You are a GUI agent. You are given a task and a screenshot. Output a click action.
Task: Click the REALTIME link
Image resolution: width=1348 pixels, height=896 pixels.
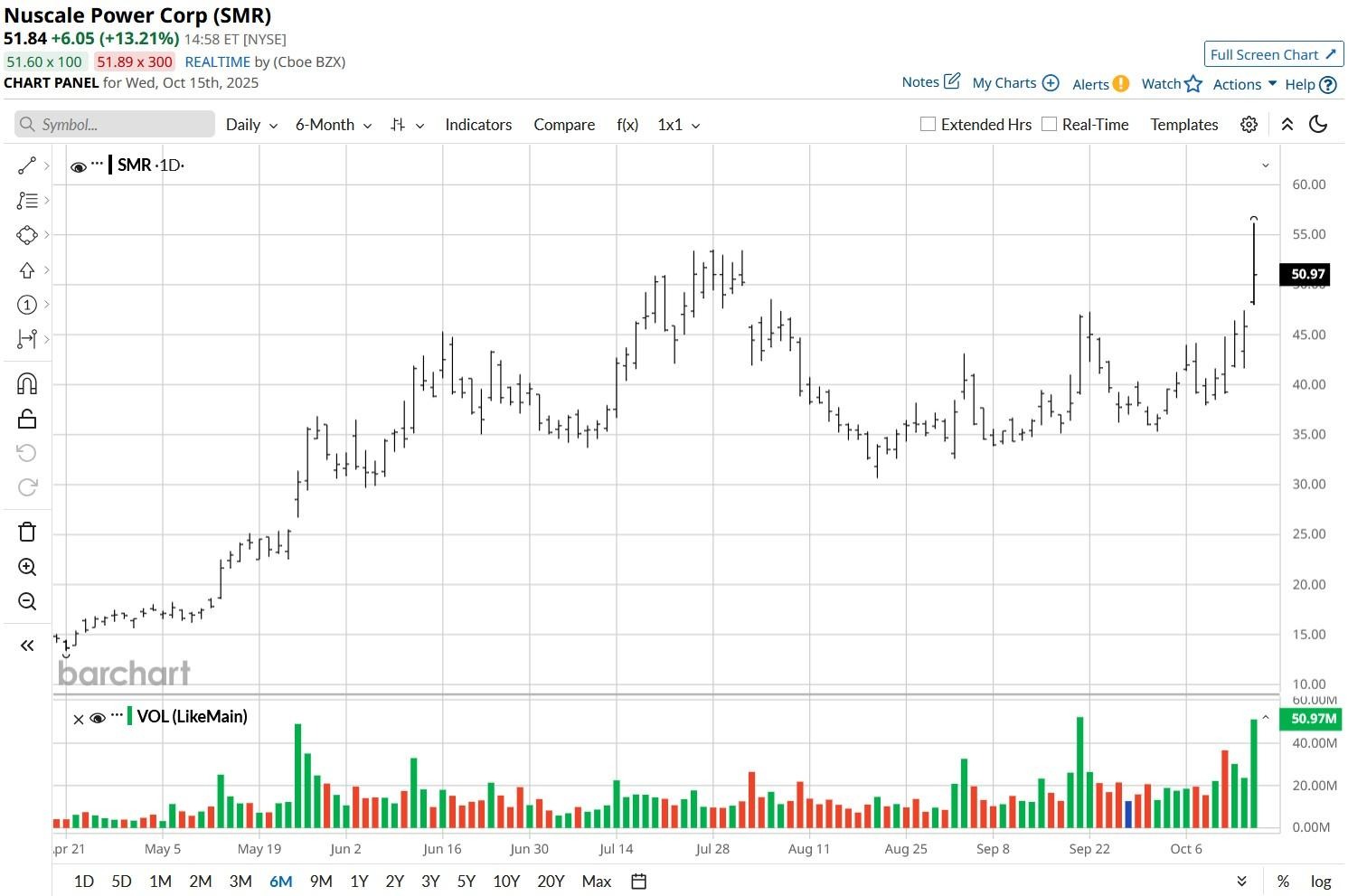(217, 62)
